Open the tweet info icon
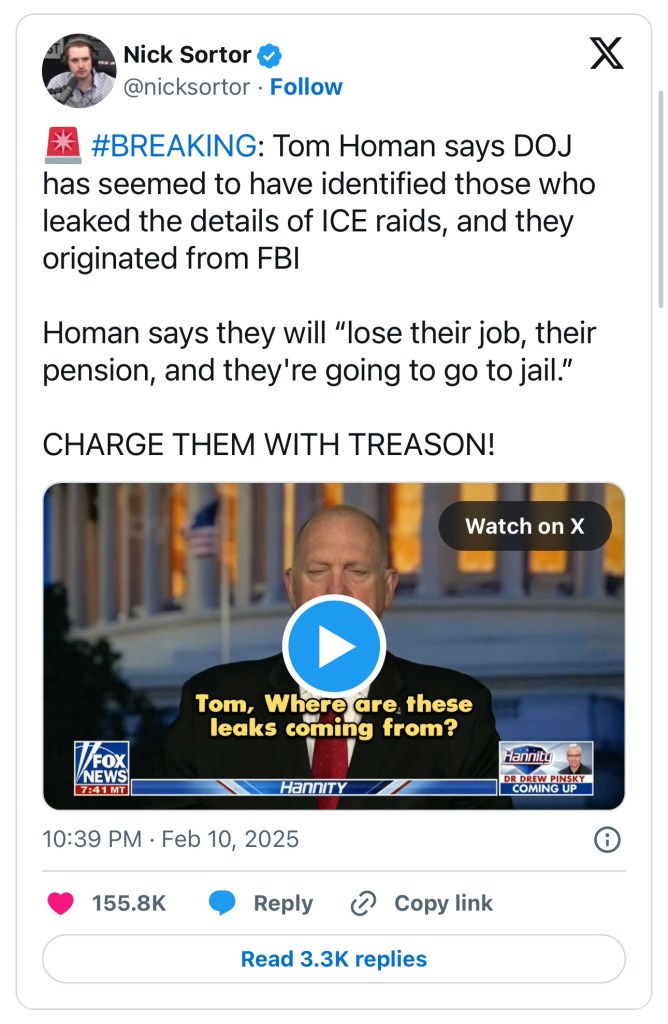The height and width of the screenshot is (1024, 668). click(x=607, y=839)
